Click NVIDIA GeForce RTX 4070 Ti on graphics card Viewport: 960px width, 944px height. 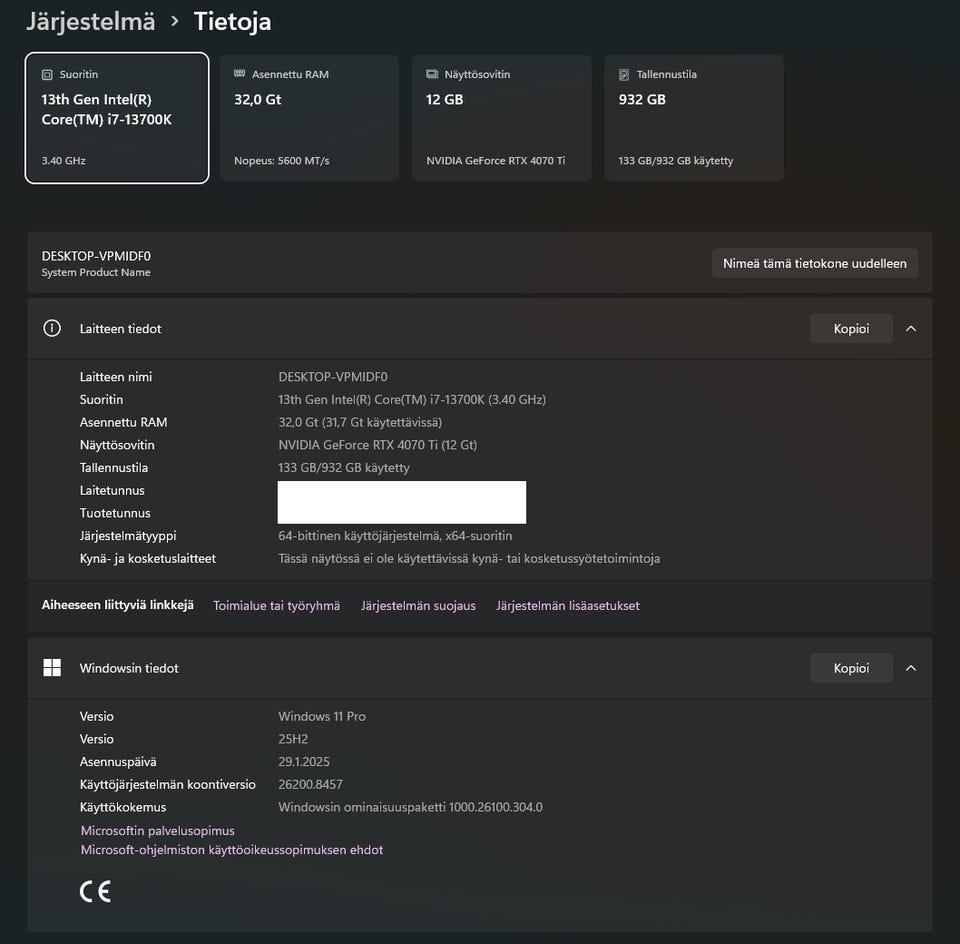click(495, 160)
